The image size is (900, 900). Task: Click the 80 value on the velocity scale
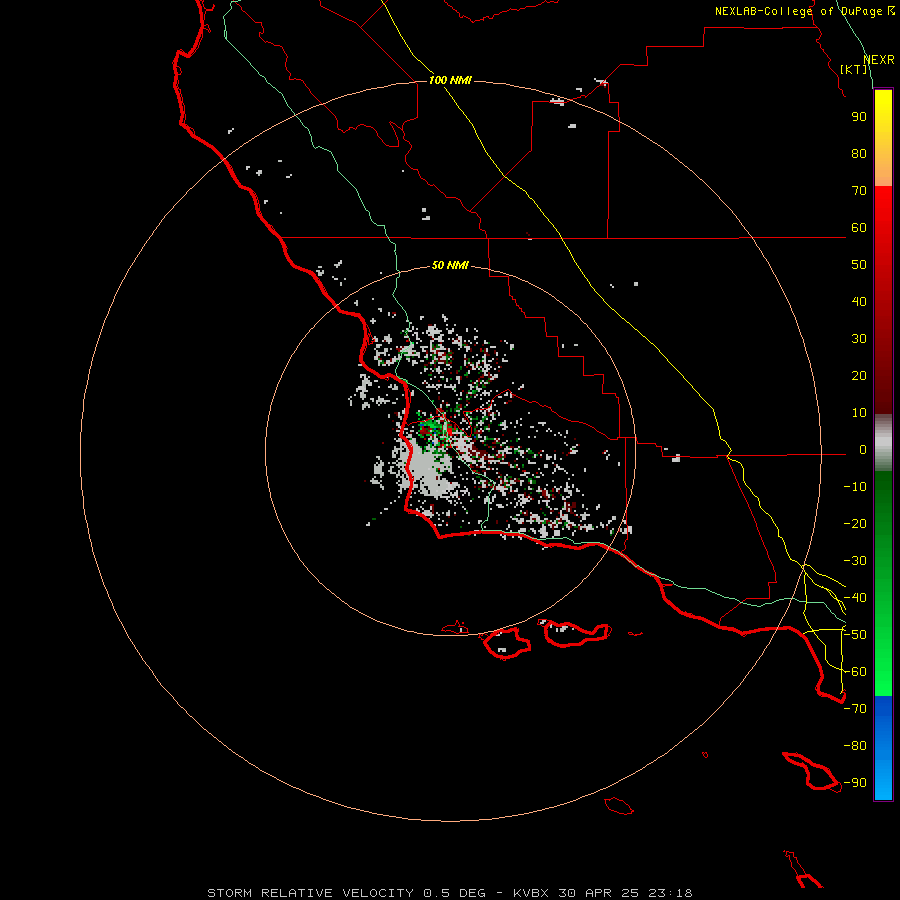pyautogui.click(x=859, y=153)
